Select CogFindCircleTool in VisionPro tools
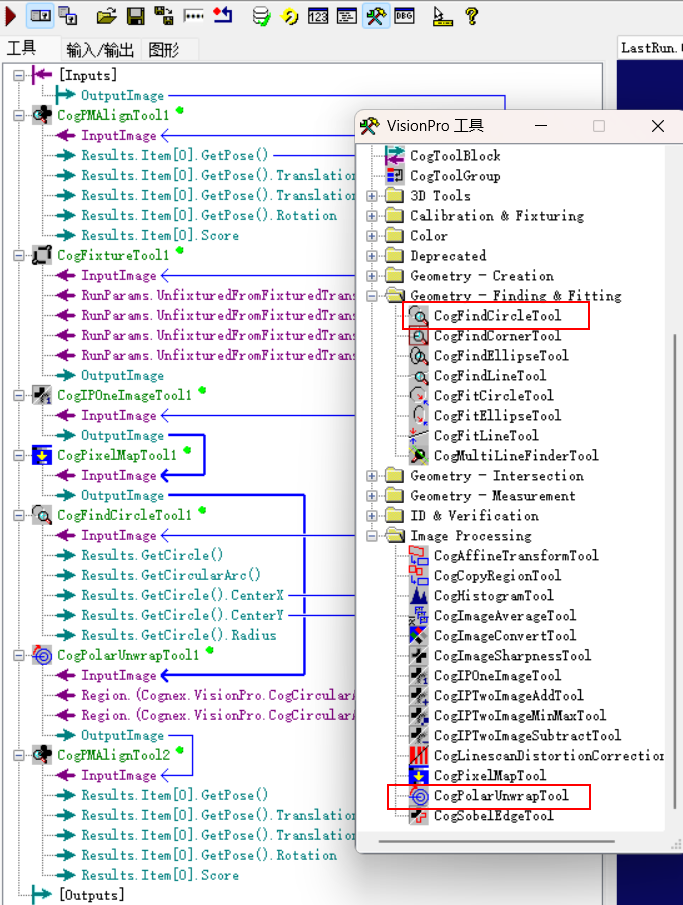Viewport: 683px width, 905px height. pos(497,316)
